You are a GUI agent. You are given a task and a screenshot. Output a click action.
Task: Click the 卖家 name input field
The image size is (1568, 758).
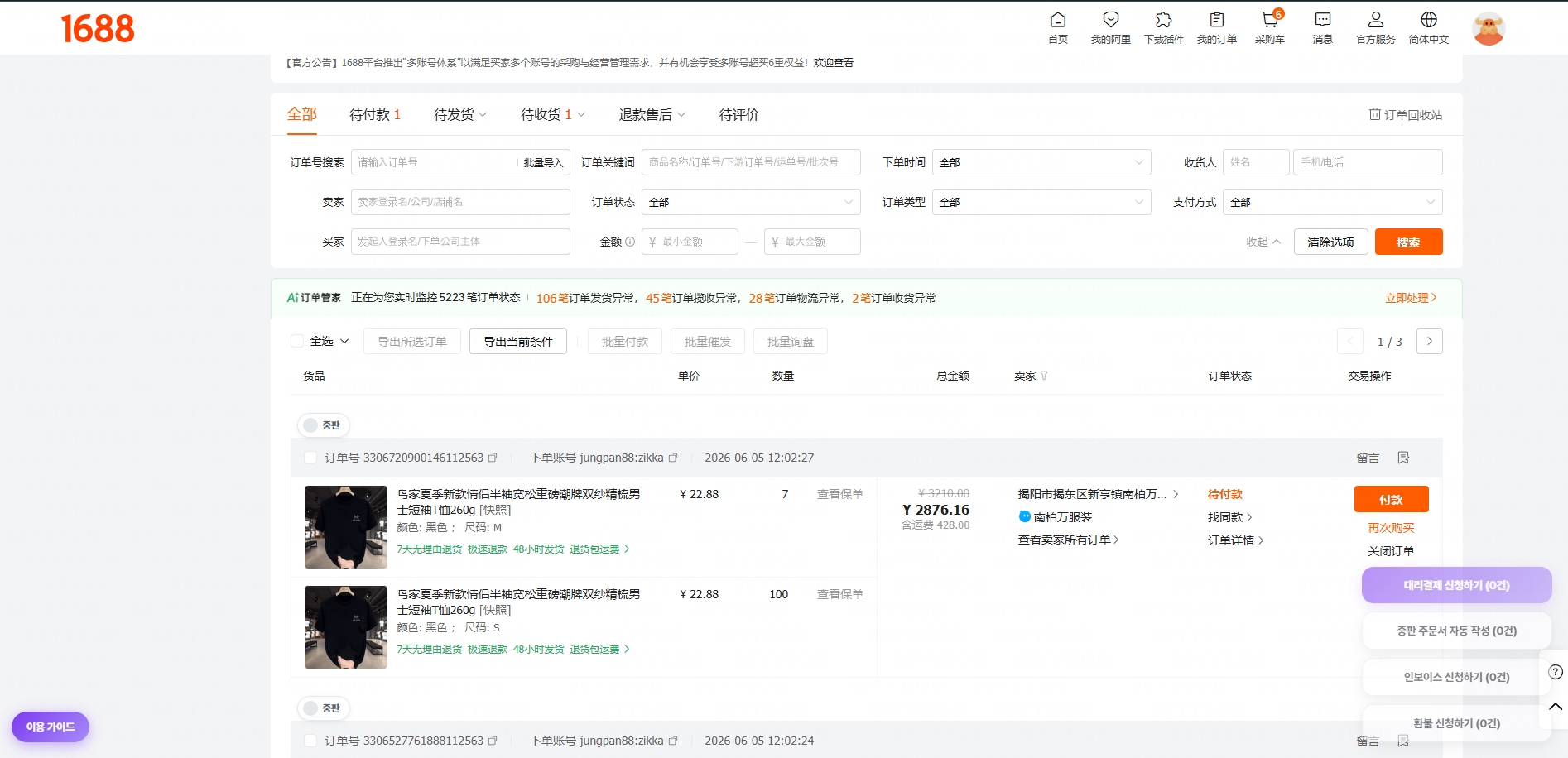tap(460, 202)
